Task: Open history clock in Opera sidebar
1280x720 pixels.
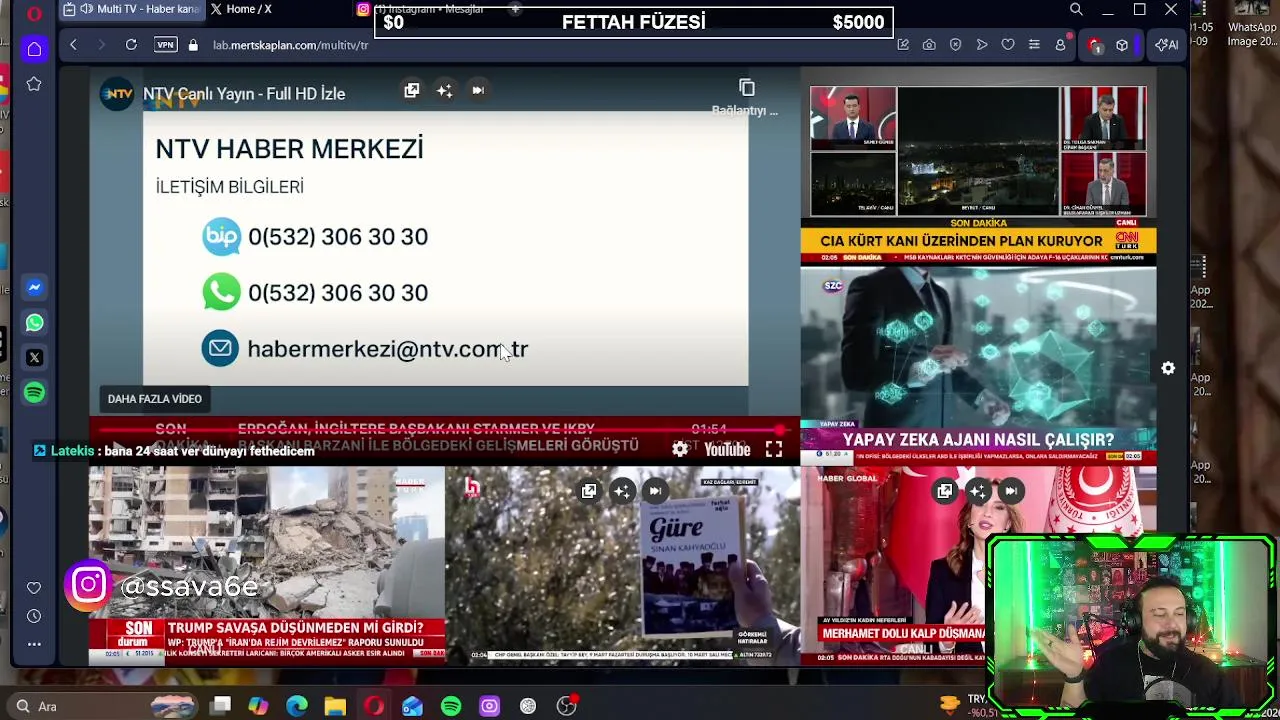Action: [34, 616]
